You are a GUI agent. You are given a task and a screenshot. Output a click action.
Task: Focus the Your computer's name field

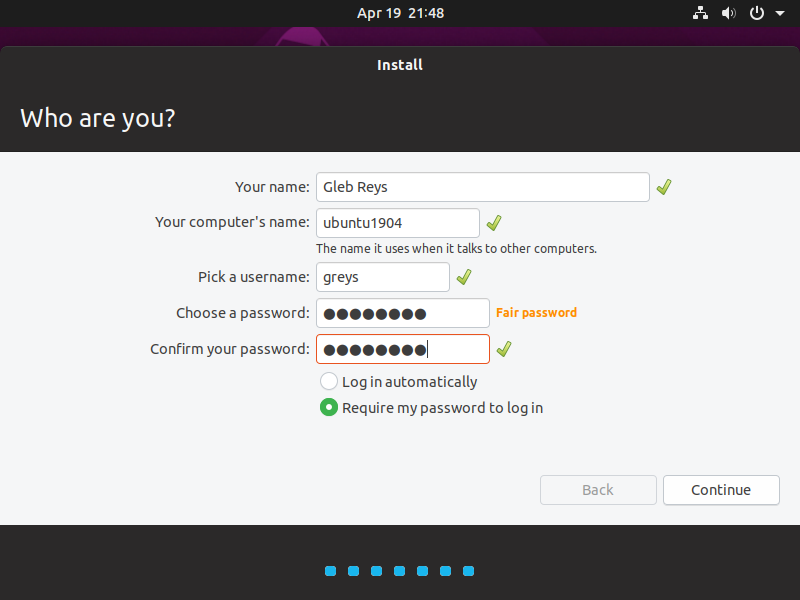tap(397, 223)
